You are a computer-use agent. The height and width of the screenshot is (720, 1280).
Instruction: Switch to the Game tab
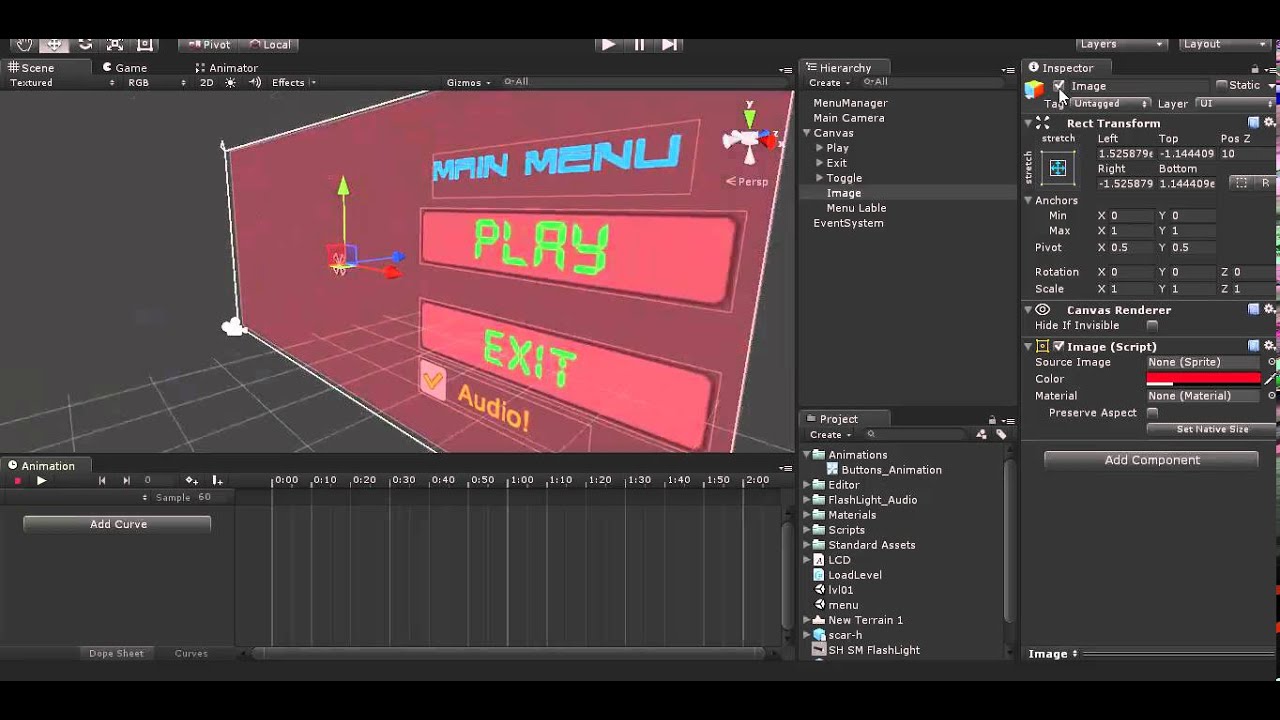(124, 68)
